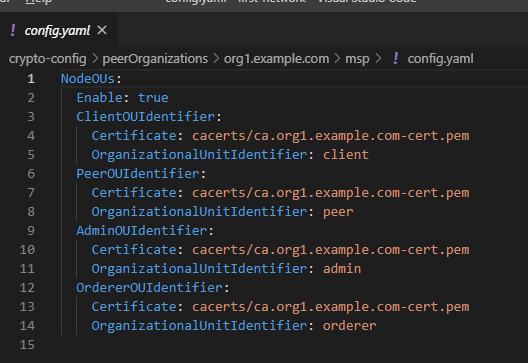Viewport: 528px width, 363px height.
Task: Click the certificate path on line 7
Action: [x=331, y=193]
